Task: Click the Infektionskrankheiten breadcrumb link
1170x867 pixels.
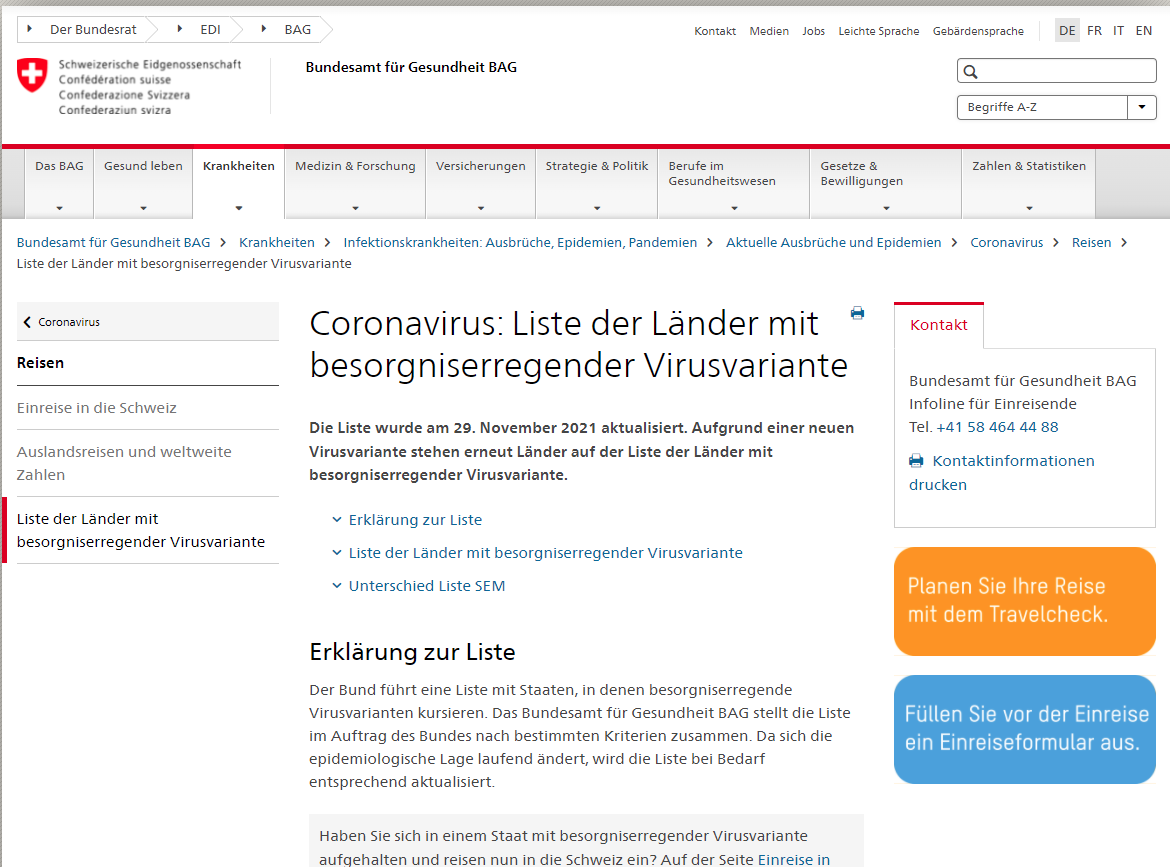Action: pos(520,242)
